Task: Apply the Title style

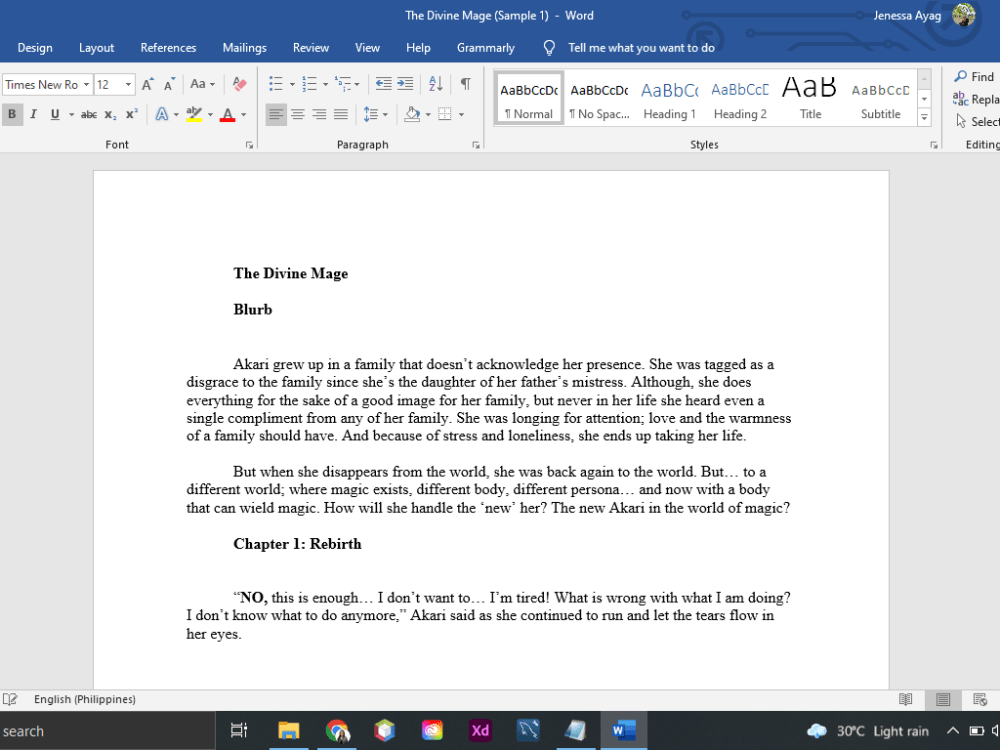Action: 810,98
